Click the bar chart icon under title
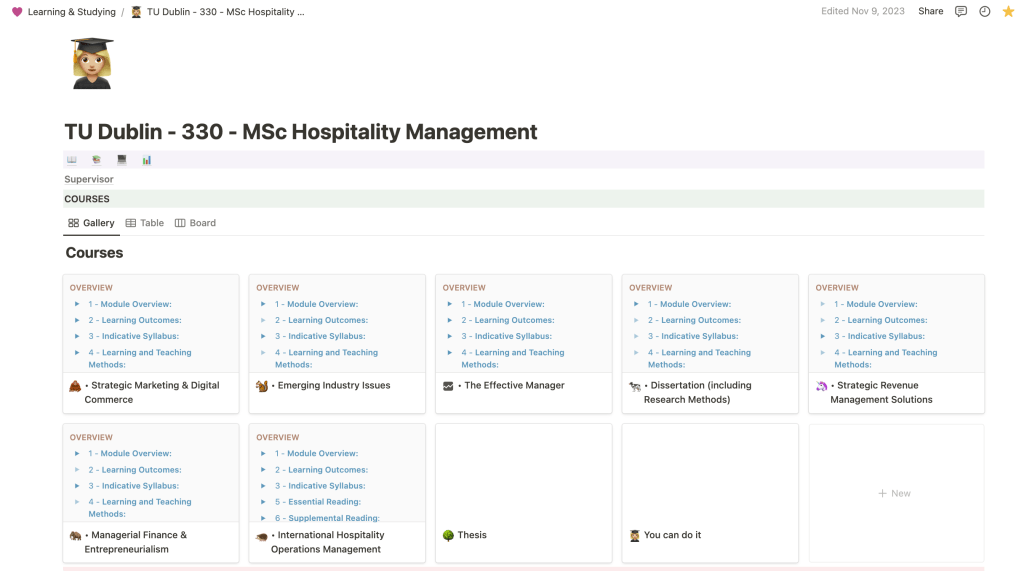 147,160
